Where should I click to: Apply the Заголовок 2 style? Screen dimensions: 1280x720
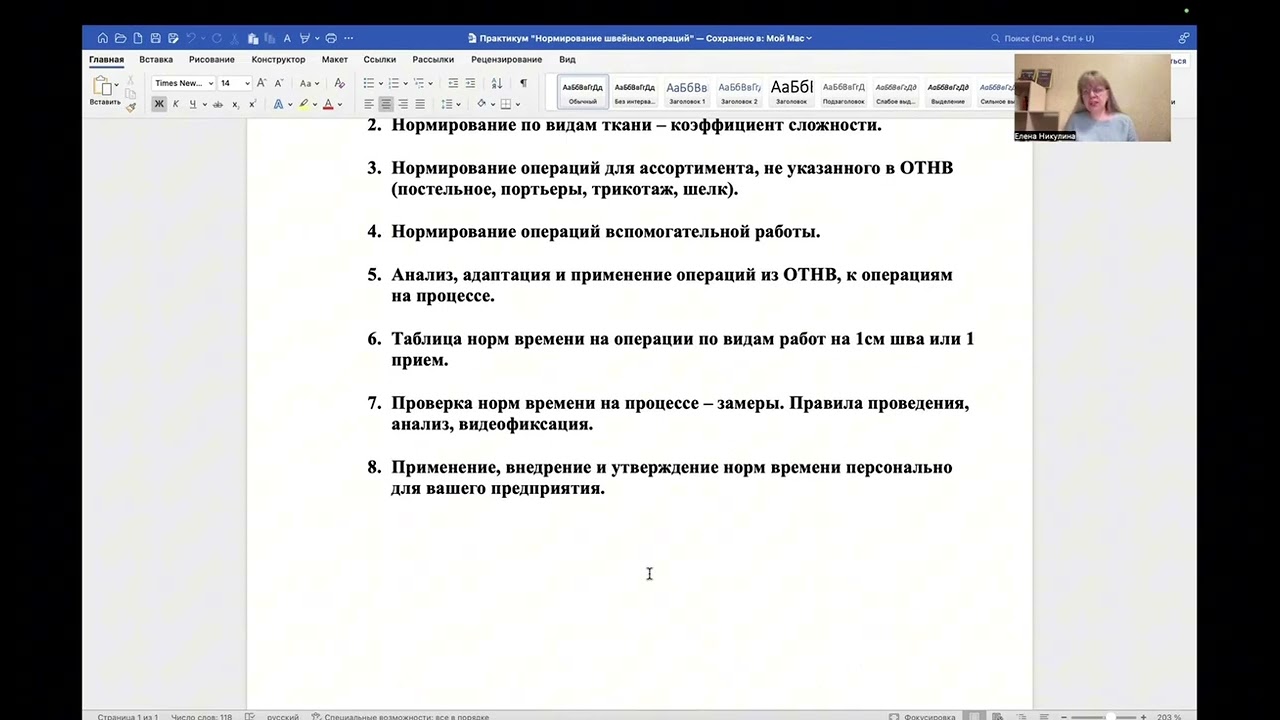point(739,92)
